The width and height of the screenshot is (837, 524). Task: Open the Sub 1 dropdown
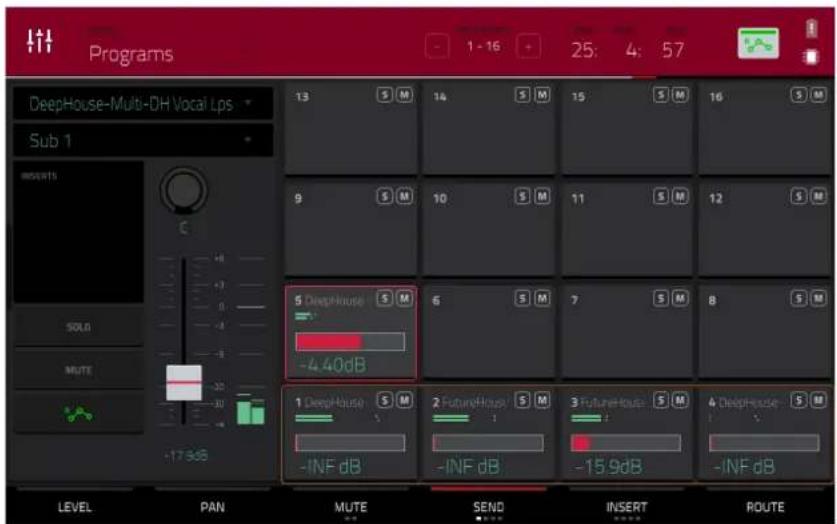(143, 140)
